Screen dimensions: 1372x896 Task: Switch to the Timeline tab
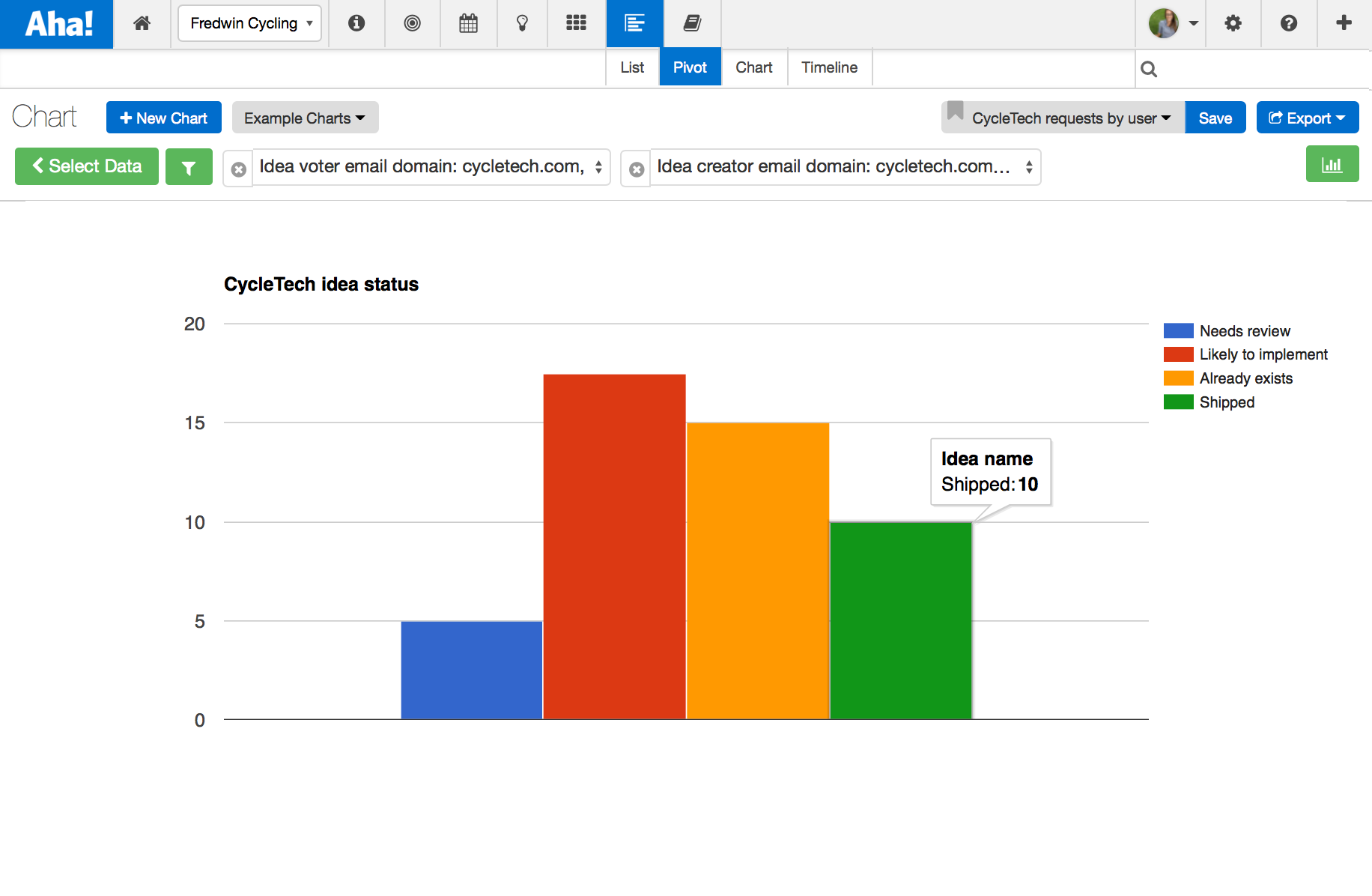tap(829, 67)
